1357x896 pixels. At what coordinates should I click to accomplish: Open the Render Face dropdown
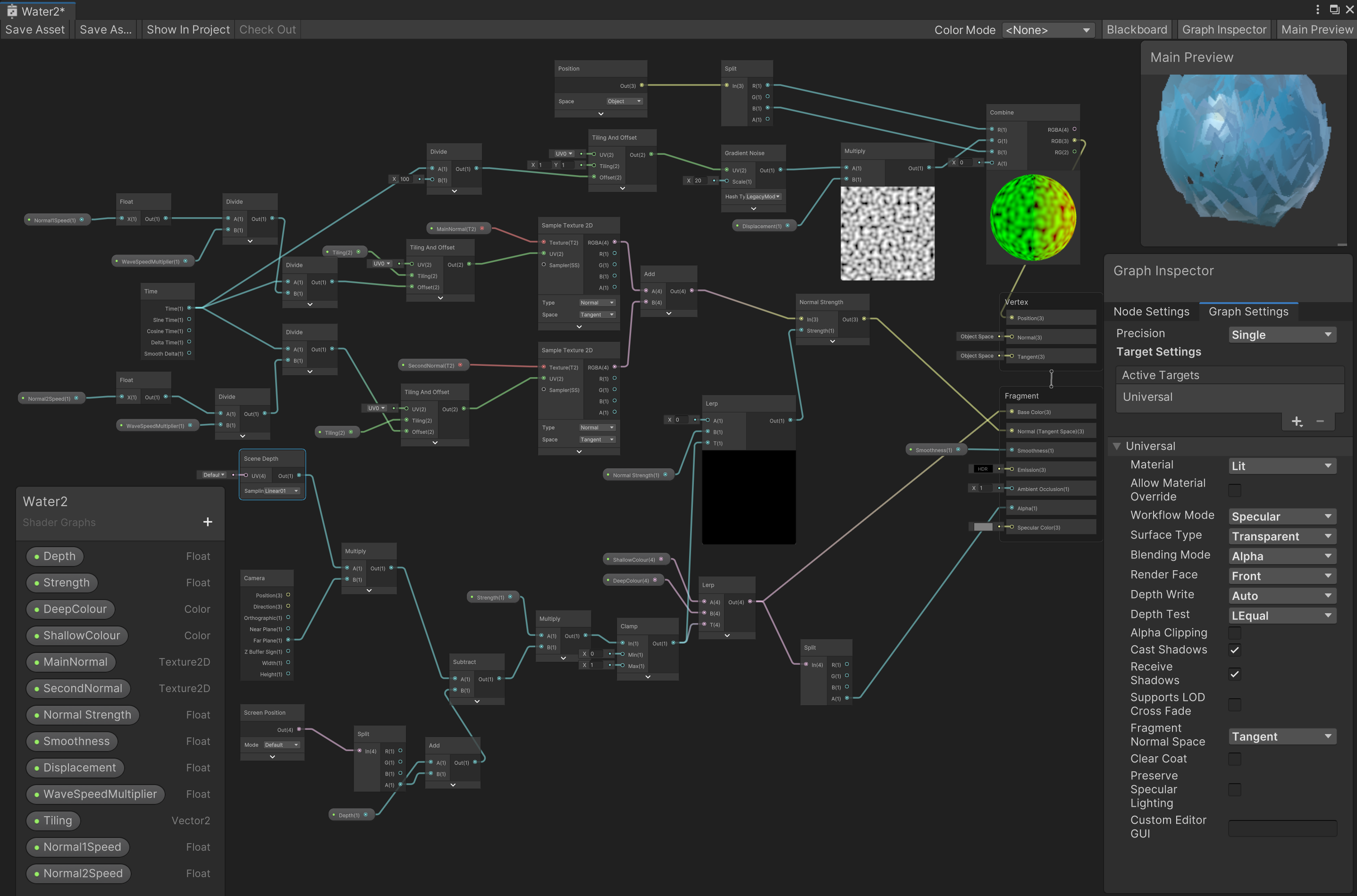(1282, 576)
